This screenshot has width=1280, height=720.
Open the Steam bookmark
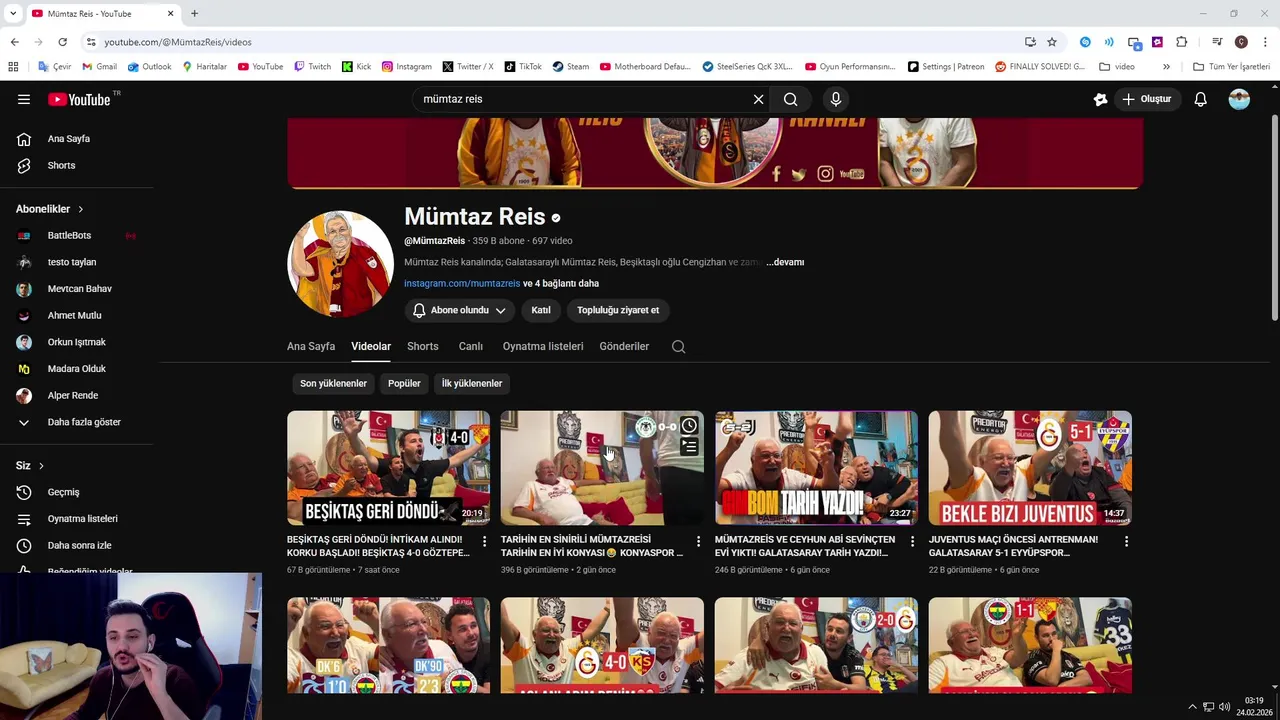click(x=571, y=67)
